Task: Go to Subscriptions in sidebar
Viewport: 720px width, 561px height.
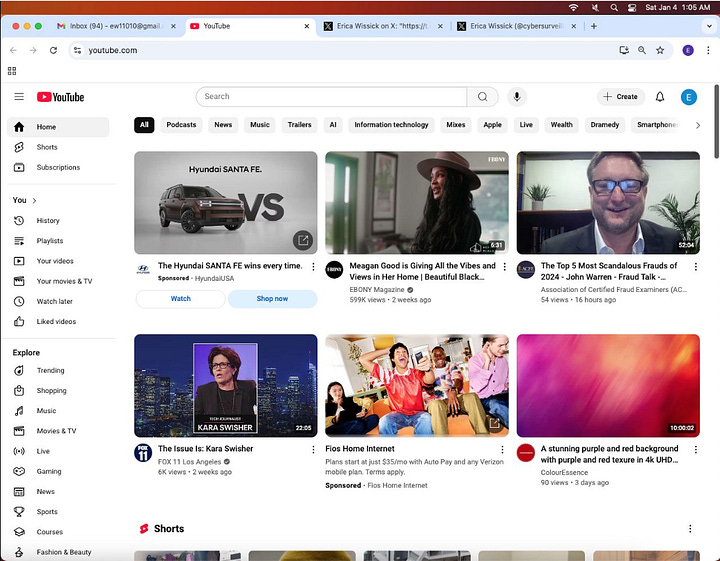Action: coord(58,167)
